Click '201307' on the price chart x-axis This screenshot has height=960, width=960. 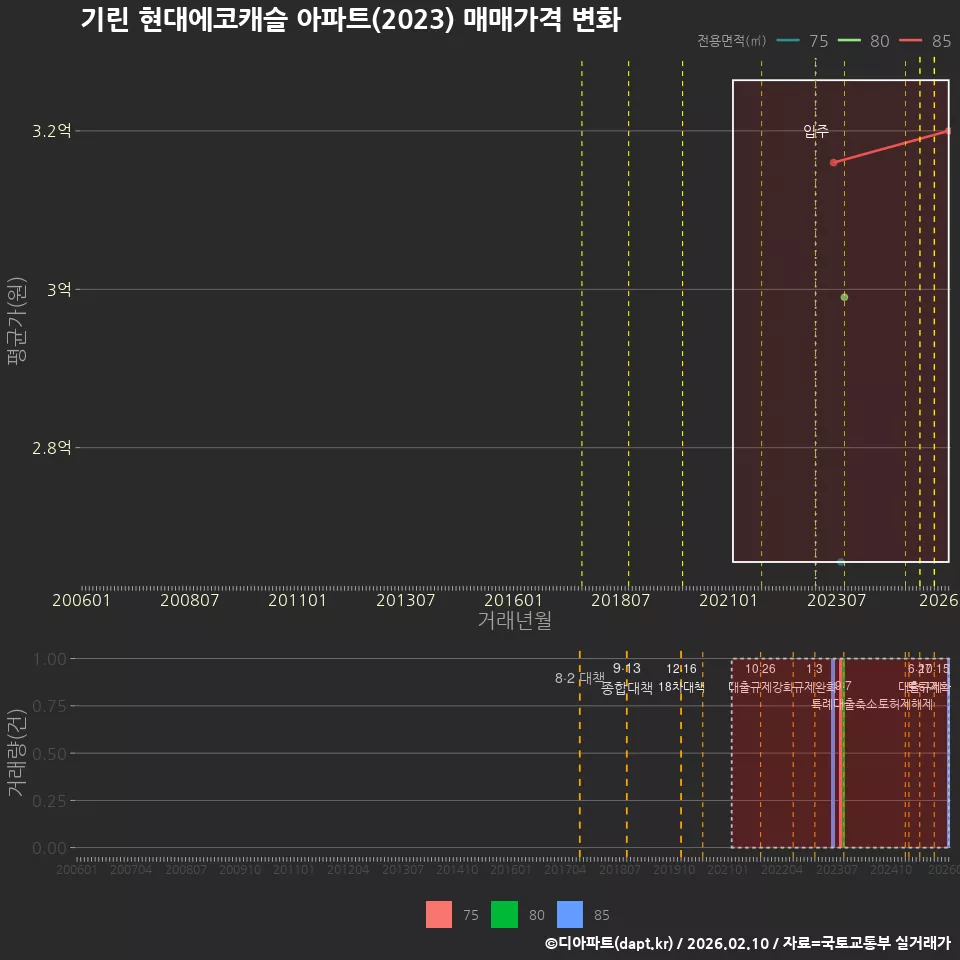pyautogui.click(x=405, y=600)
